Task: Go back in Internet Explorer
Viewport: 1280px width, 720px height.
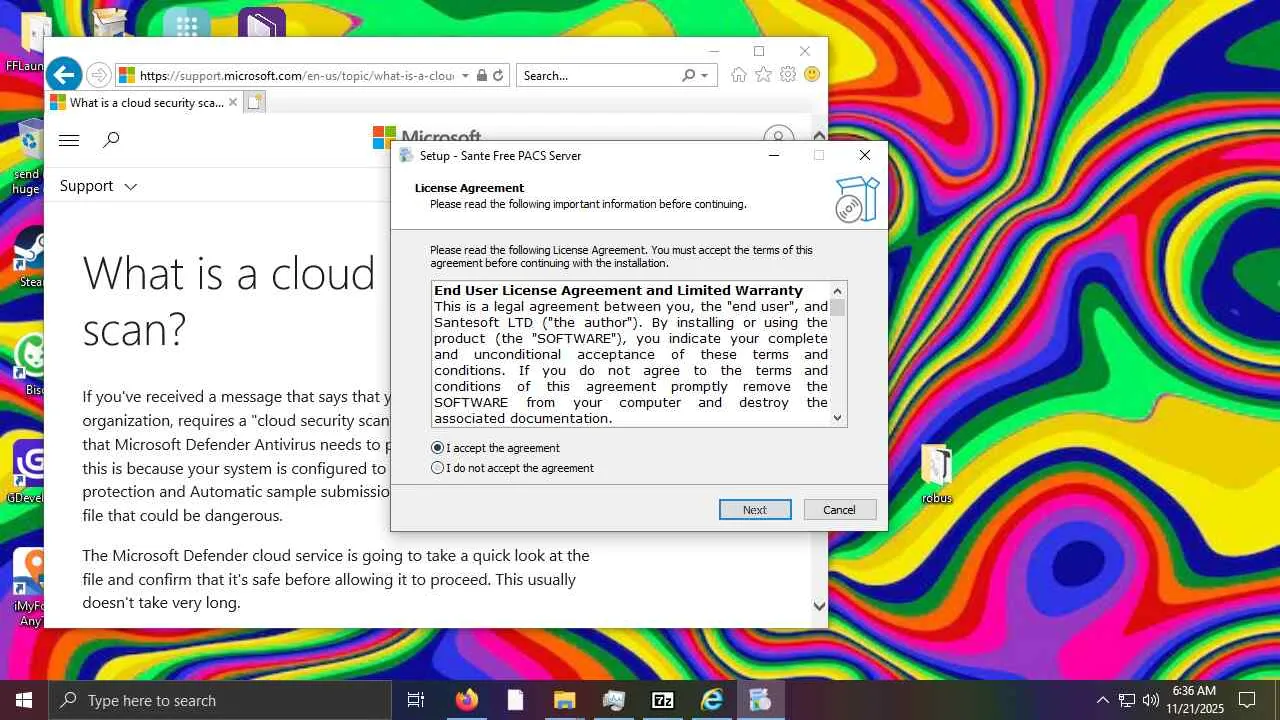Action: [x=63, y=75]
